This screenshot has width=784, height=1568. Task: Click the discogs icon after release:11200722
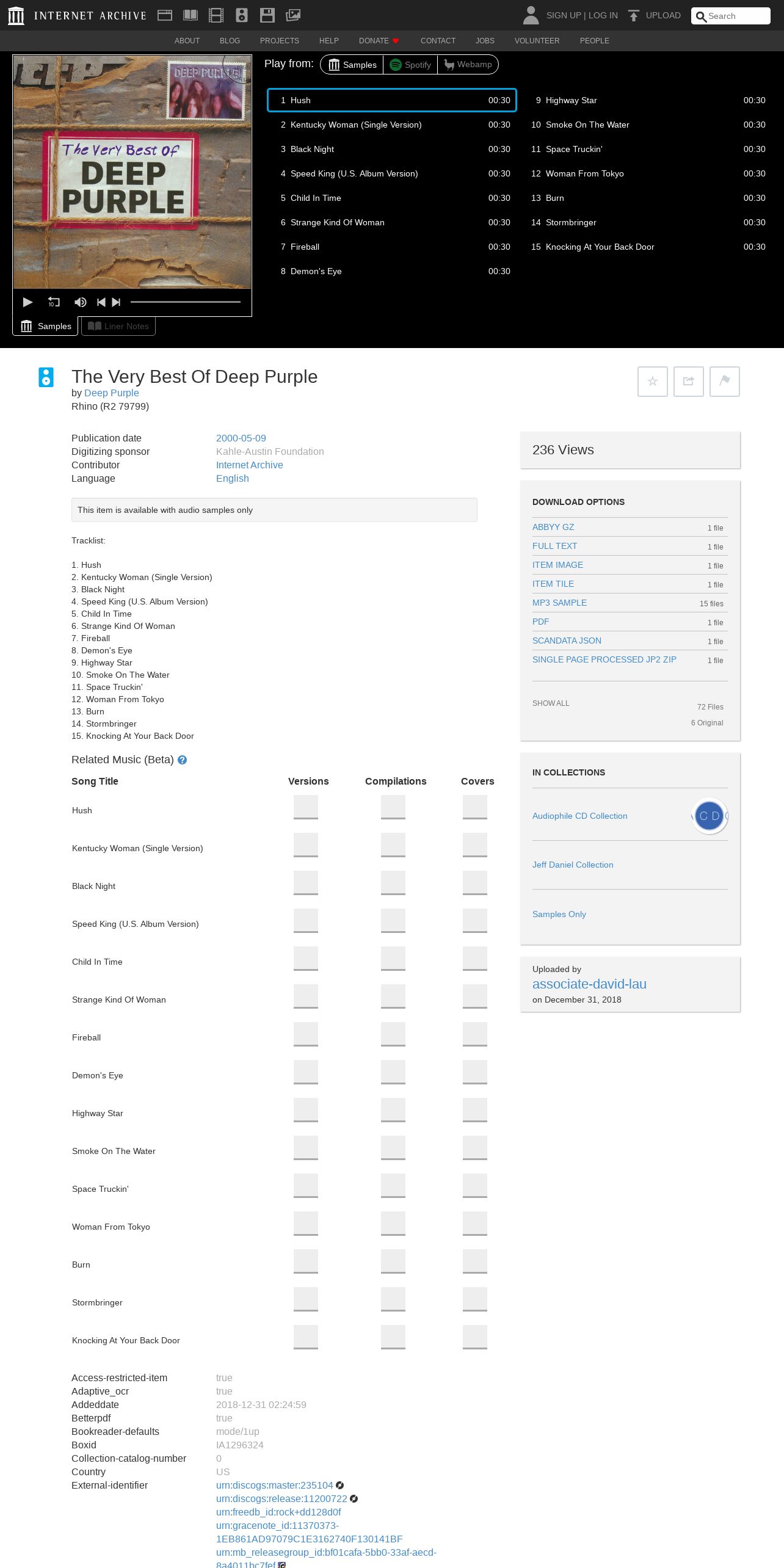354,1499
